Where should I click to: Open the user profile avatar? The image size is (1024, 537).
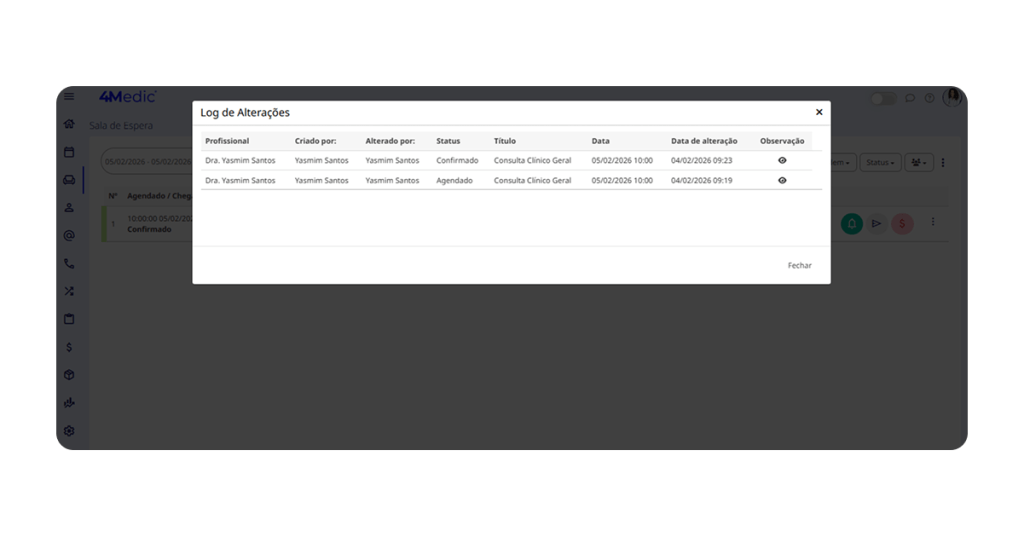(x=952, y=97)
